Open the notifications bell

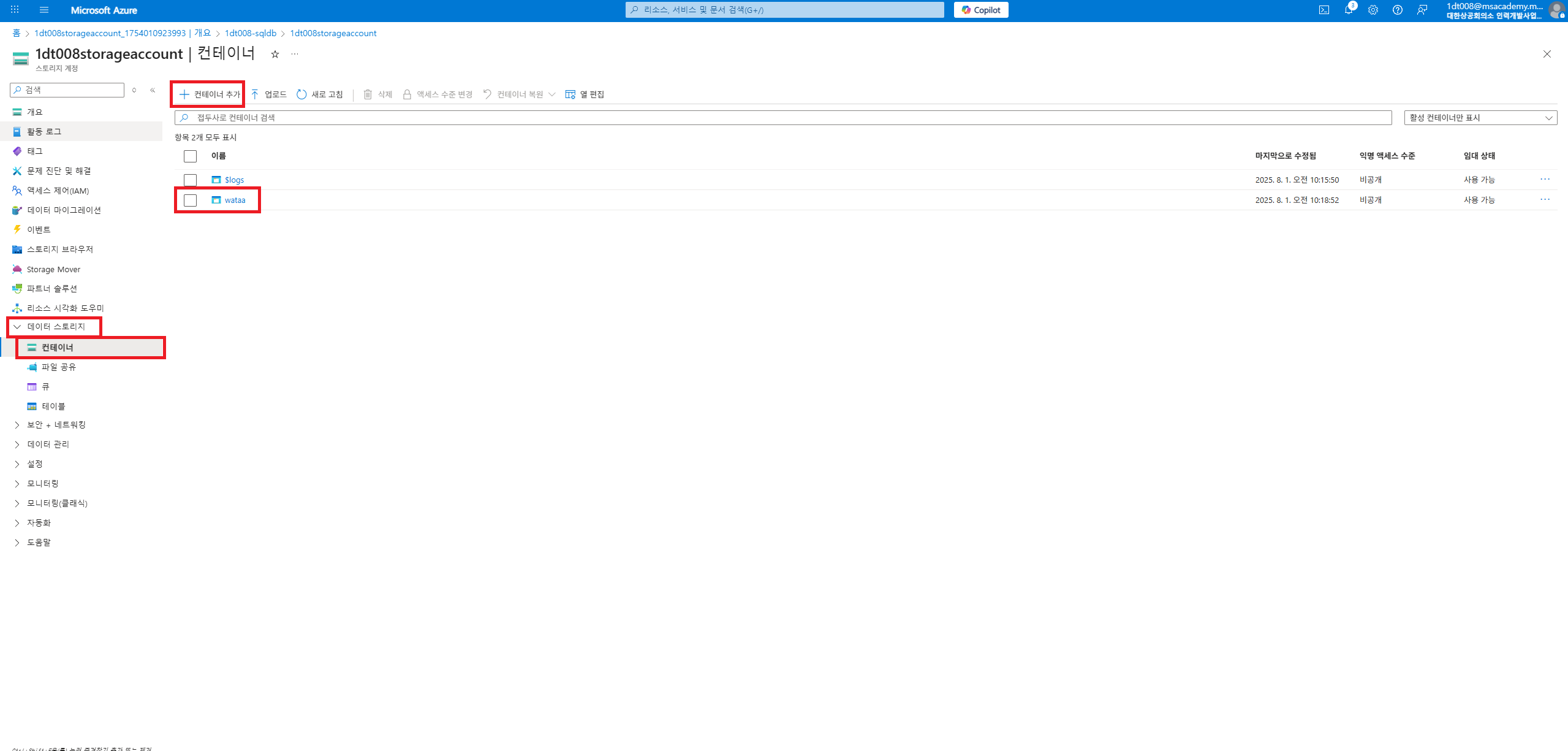1348,10
